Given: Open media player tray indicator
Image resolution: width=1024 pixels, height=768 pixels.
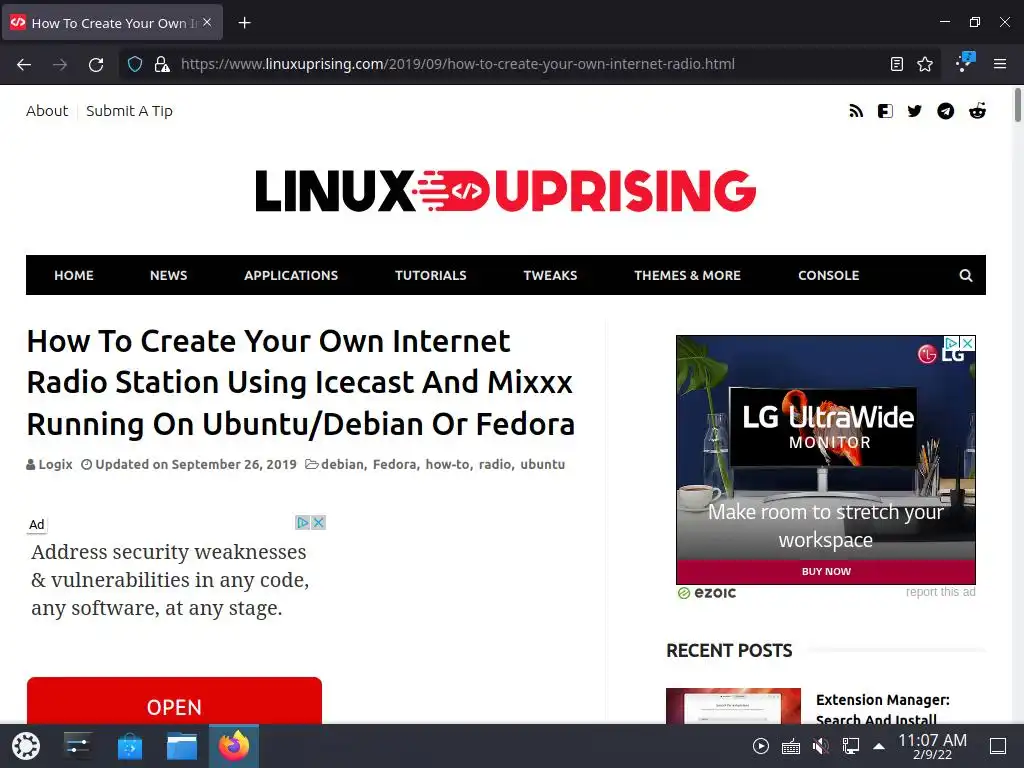Looking at the screenshot, I should point(760,746).
